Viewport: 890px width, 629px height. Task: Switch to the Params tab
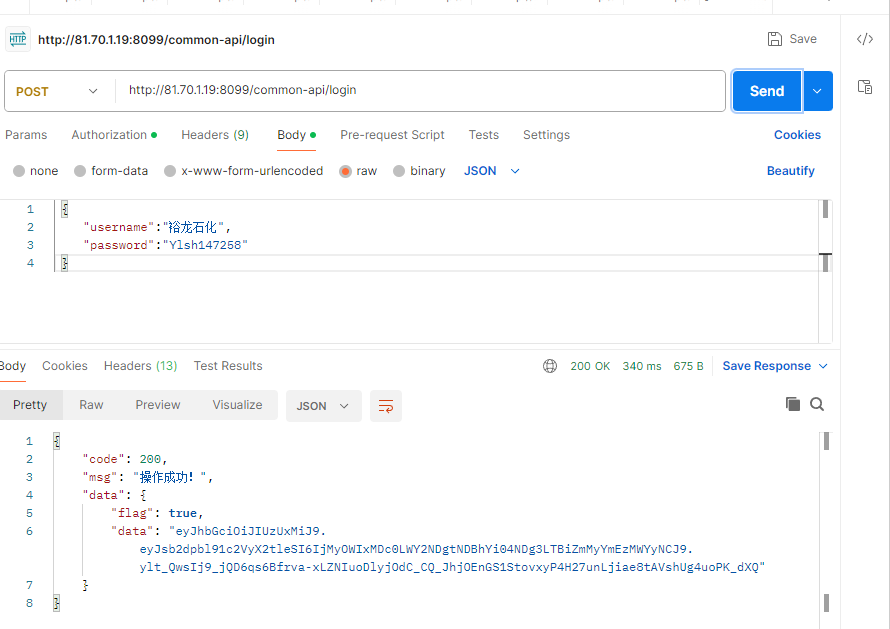point(26,135)
